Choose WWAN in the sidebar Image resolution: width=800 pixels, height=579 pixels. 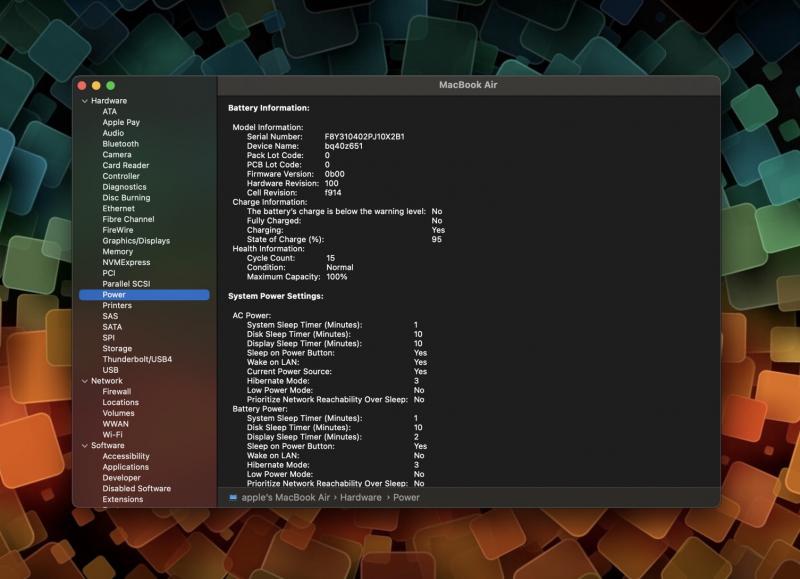click(x=115, y=424)
